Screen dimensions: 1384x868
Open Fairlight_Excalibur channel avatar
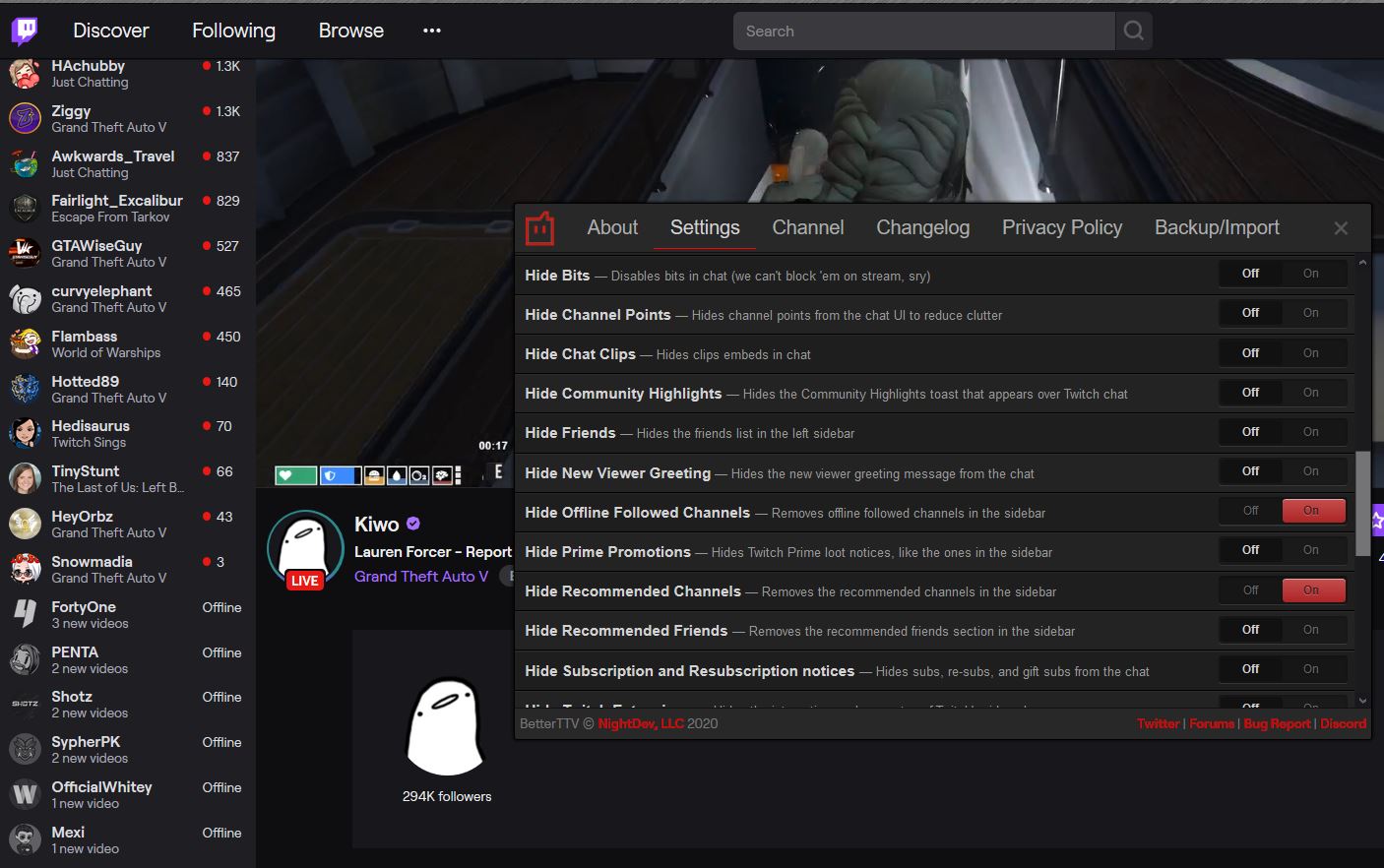(25, 209)
